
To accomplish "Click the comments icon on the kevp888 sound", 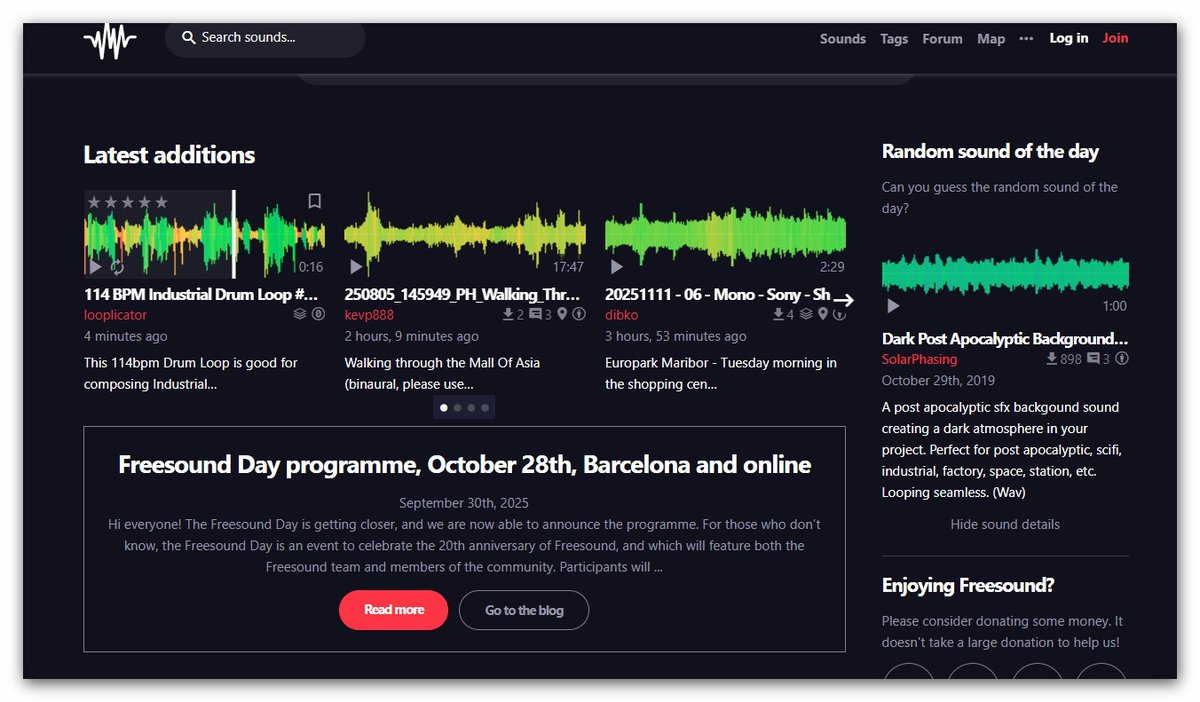I will tap(535, 314).
